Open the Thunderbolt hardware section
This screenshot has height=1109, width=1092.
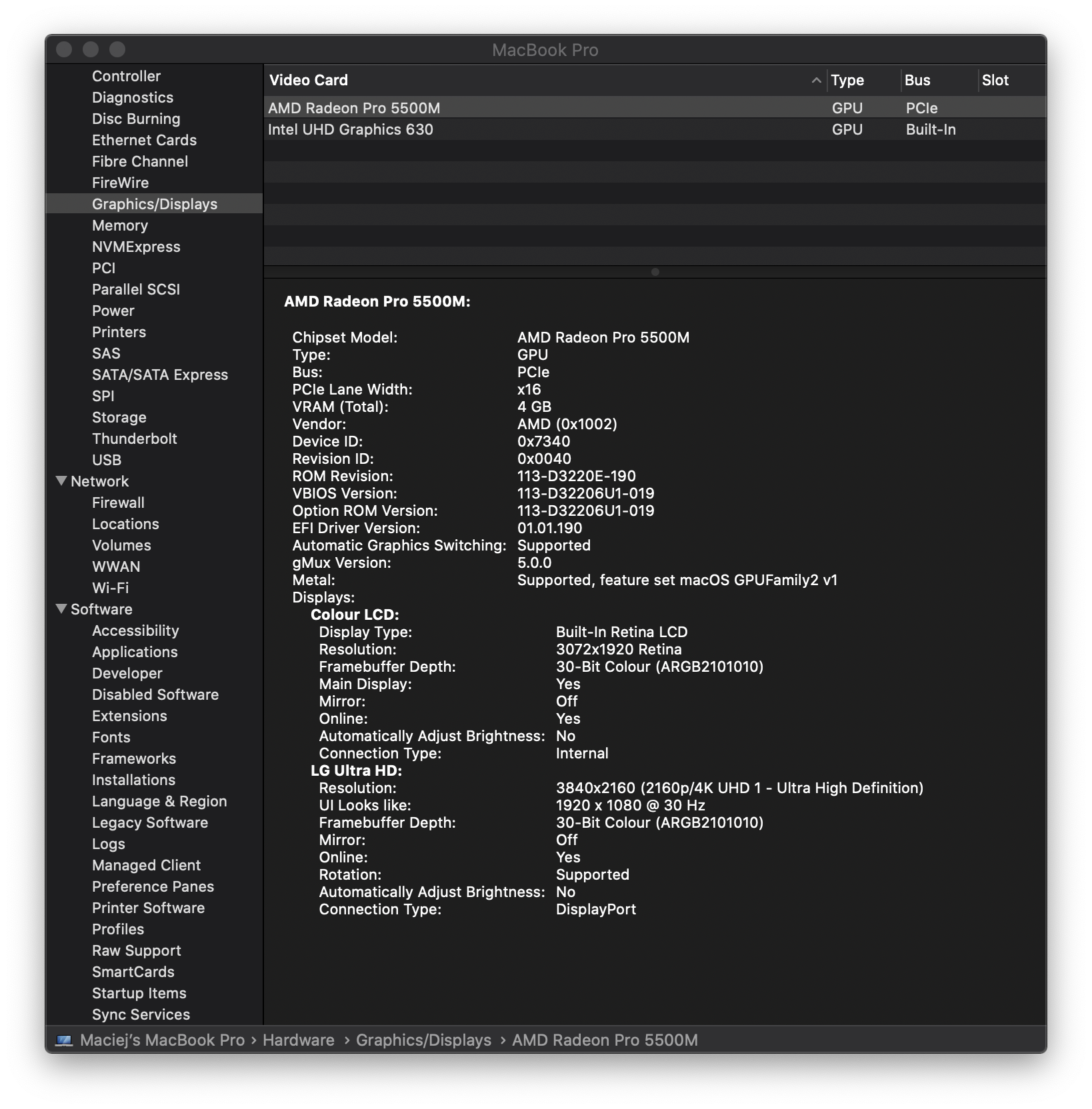pos(134,439)
